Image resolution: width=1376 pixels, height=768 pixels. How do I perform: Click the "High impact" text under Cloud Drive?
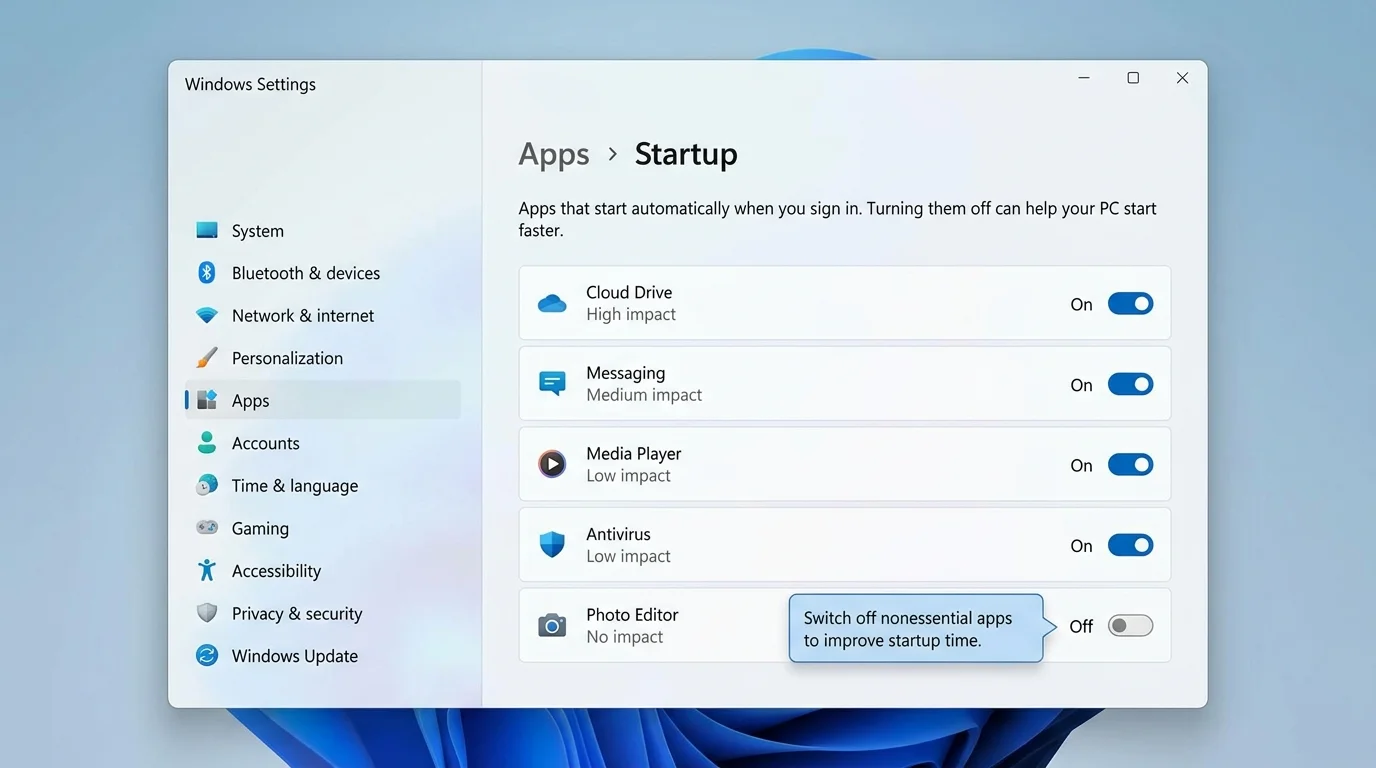[x=631, y=315]
